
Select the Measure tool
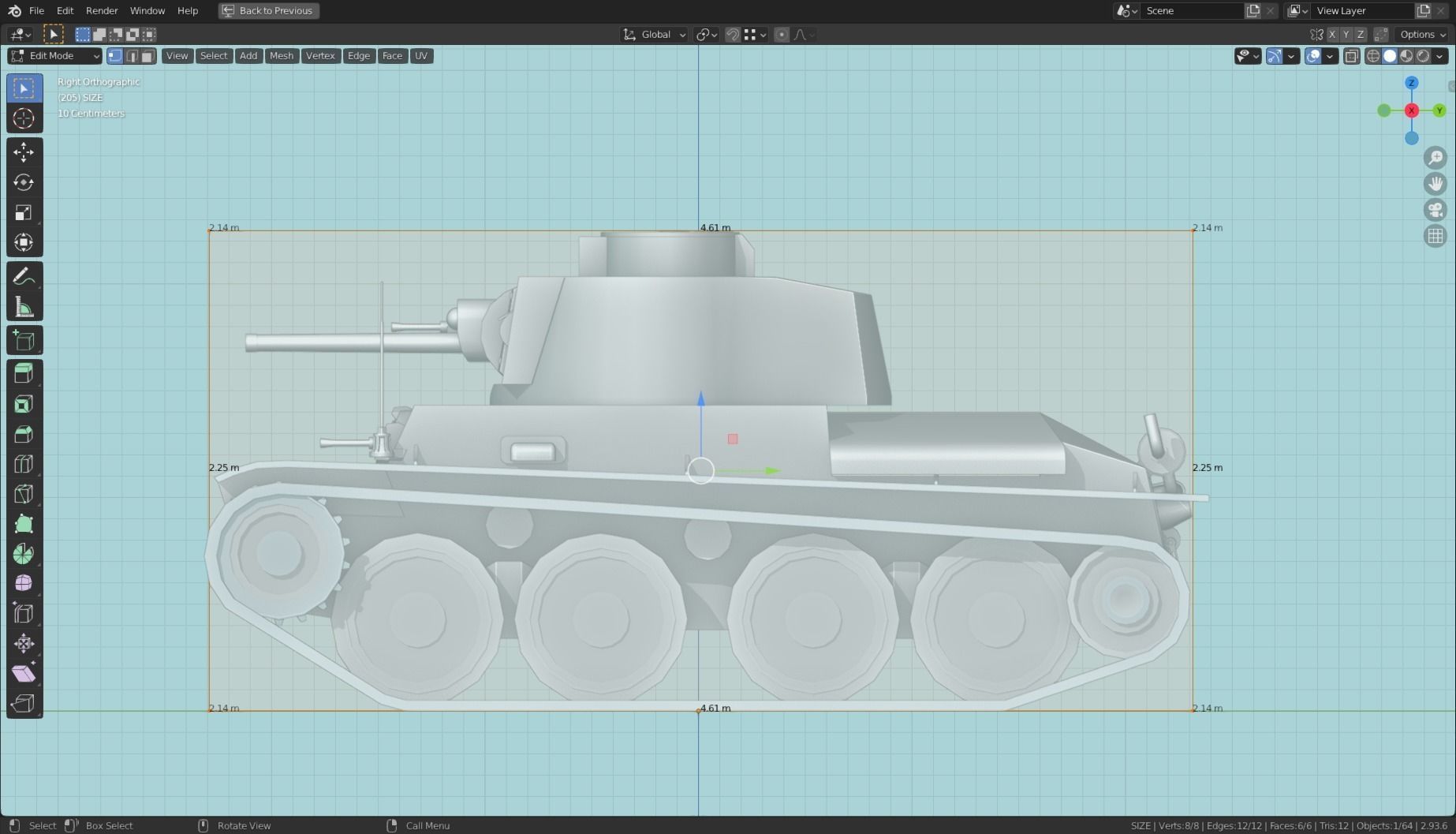(x=24, y=307)
